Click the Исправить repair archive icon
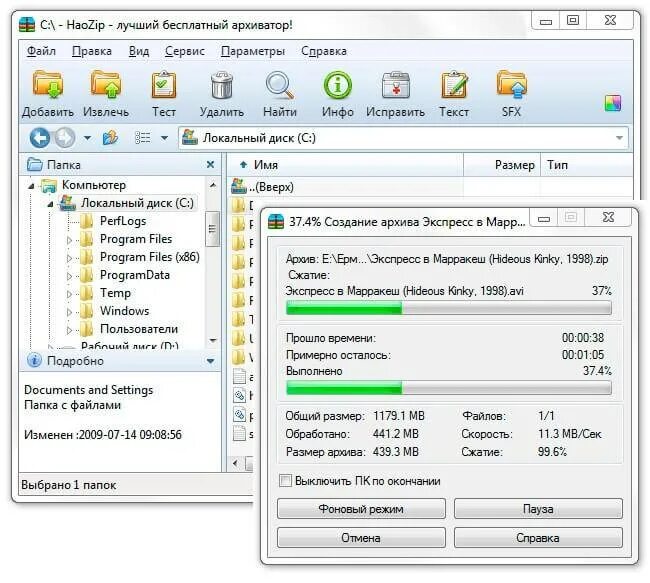650x583 pixels. 395,85
